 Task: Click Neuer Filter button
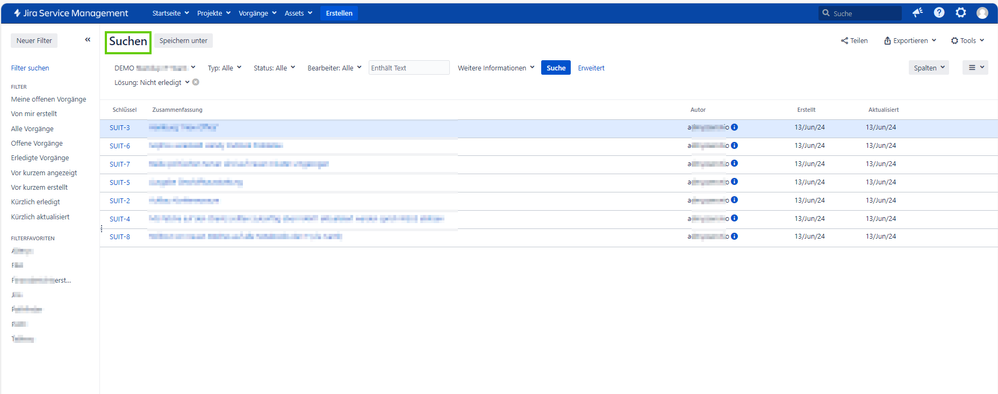[34, 41]
